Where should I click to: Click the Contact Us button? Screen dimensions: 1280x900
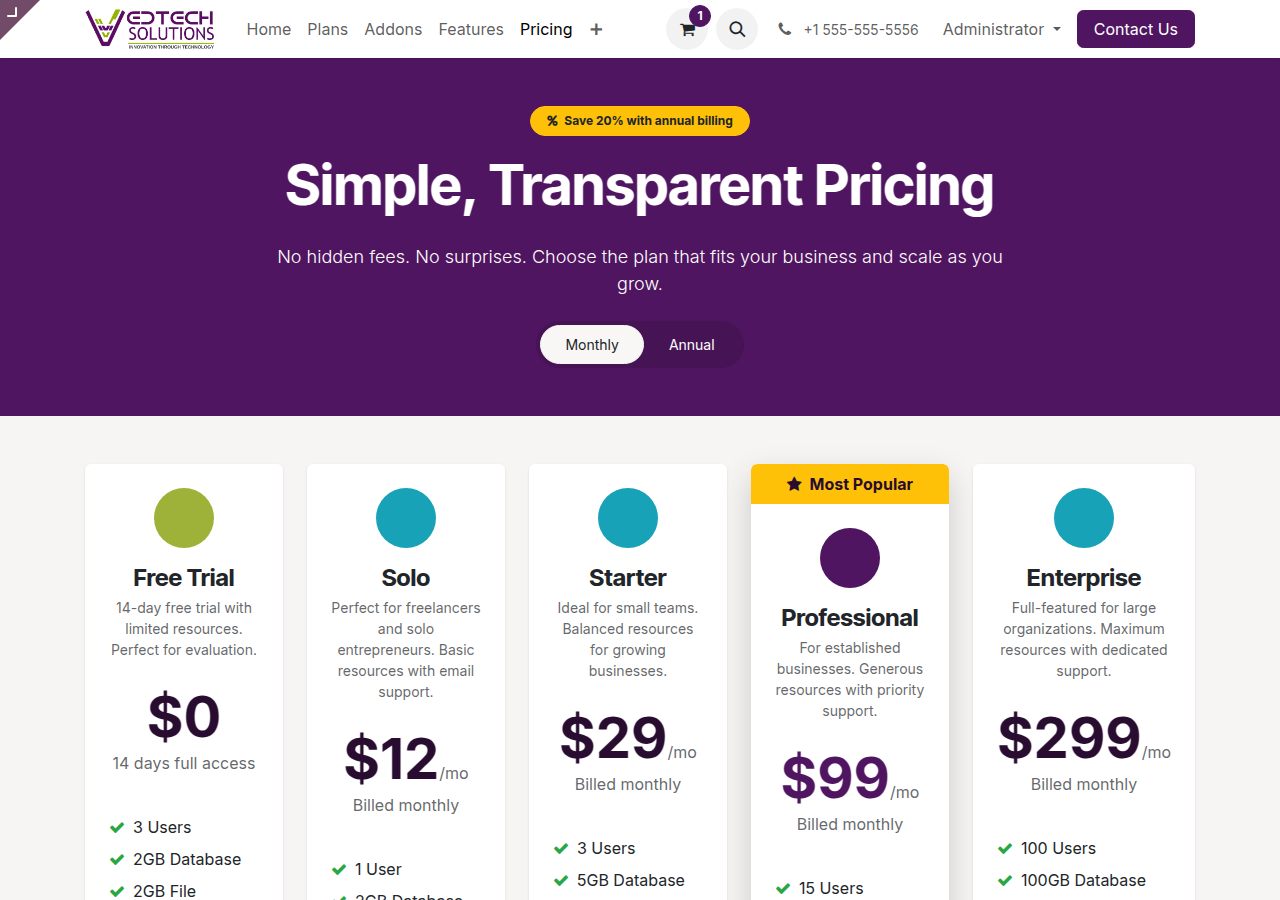pos(1135,29)
